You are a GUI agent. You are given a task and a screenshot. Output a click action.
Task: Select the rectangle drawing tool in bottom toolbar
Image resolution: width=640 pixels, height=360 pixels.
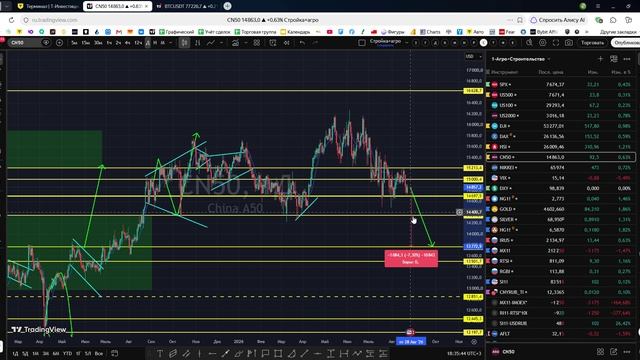pos(278,353)
